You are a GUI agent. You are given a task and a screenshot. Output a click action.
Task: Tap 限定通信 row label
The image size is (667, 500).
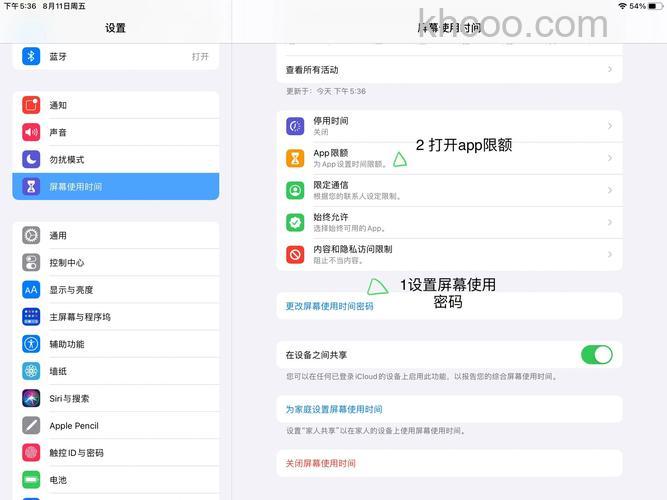[331, 185]
